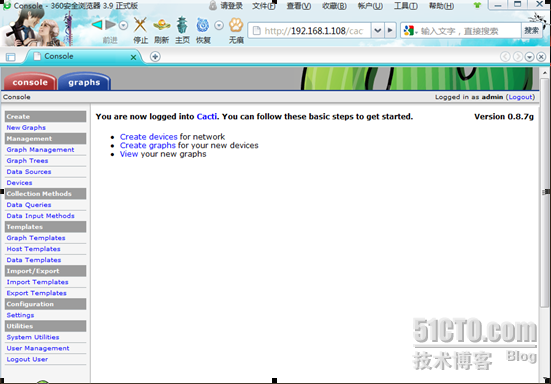The image size is (551, 384).
Task: Open Data Input Methods in sidebar
Action: pos(40,216)
